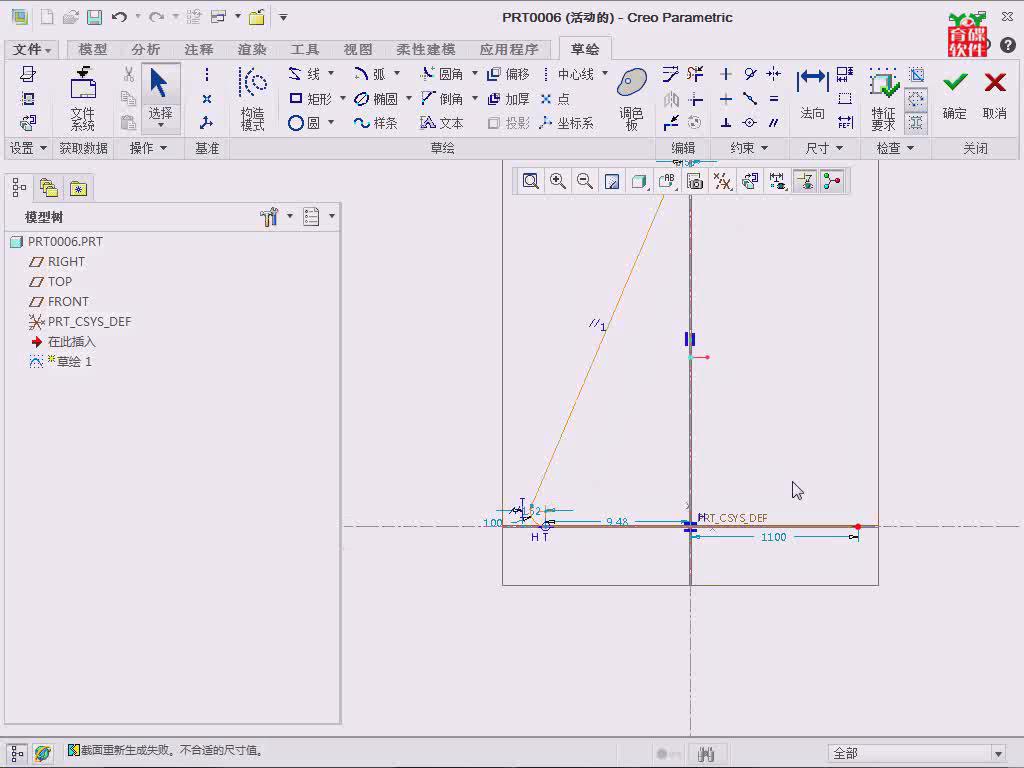1024x768 pixels.
Task: Toggle vertex display in graphics toolbar
Action: (832, 181)
